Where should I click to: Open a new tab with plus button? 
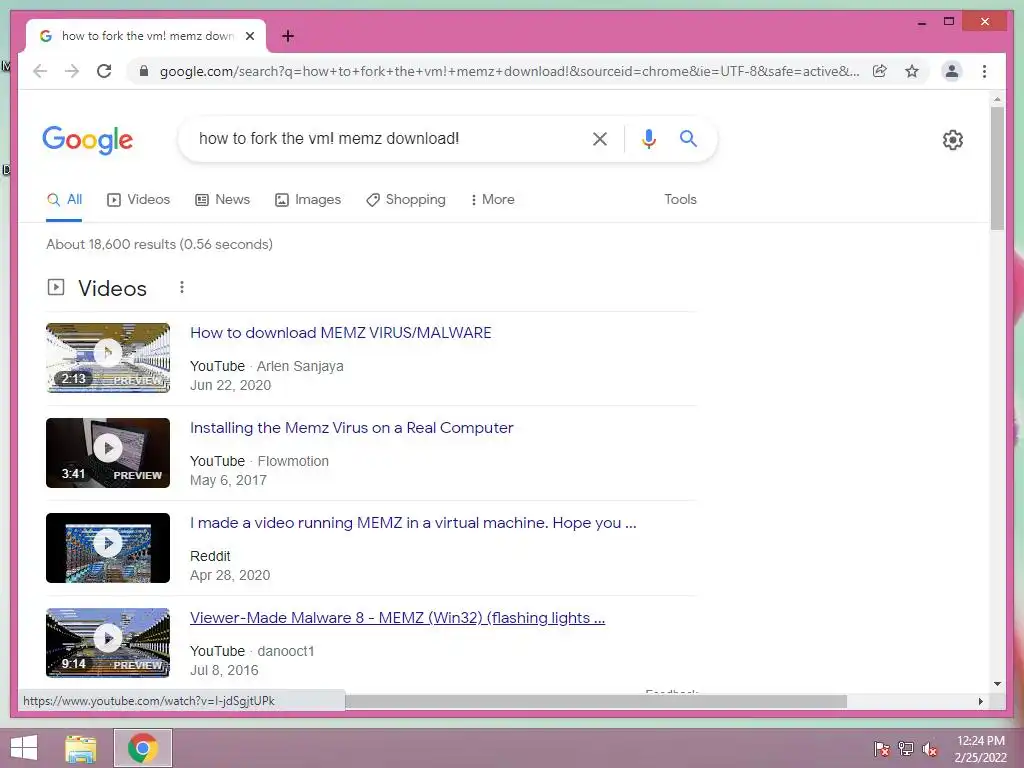tap(288, 36)
